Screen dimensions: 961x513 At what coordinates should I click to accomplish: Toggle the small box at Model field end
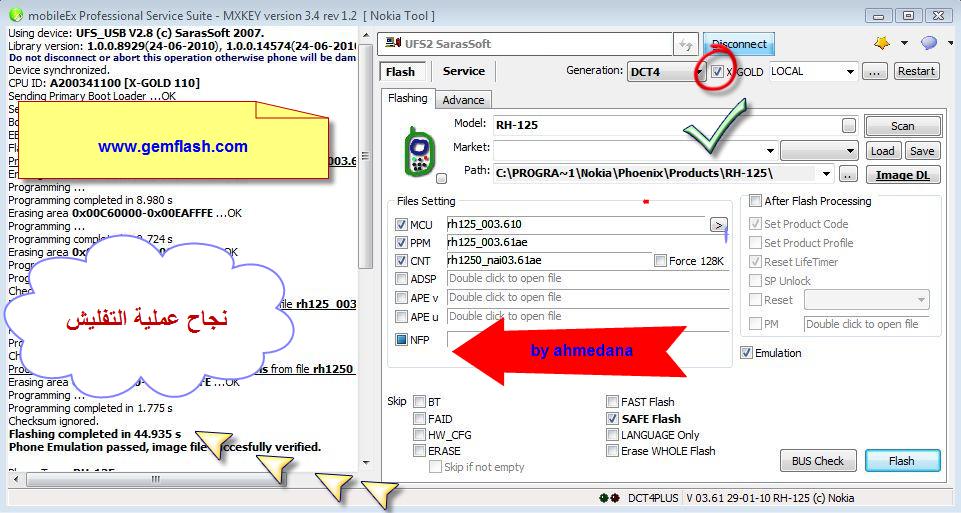click(849, 126)
